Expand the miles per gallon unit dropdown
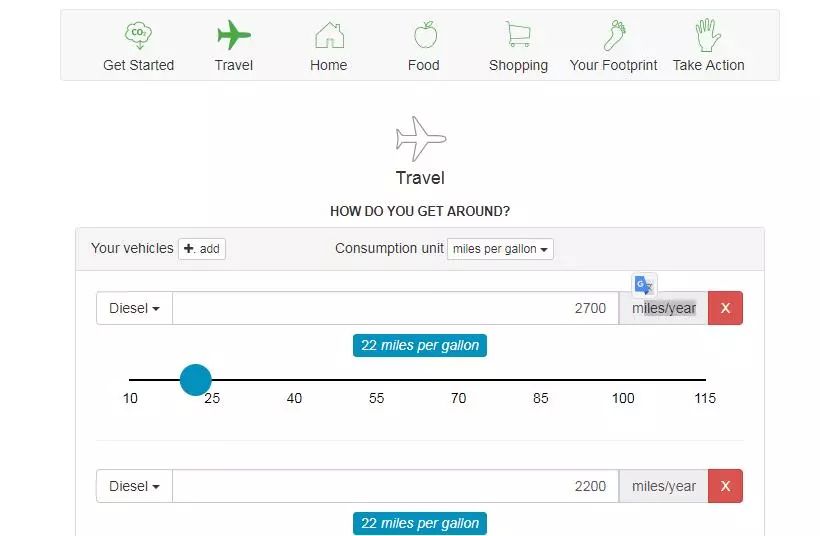 [x=500, y=249]
